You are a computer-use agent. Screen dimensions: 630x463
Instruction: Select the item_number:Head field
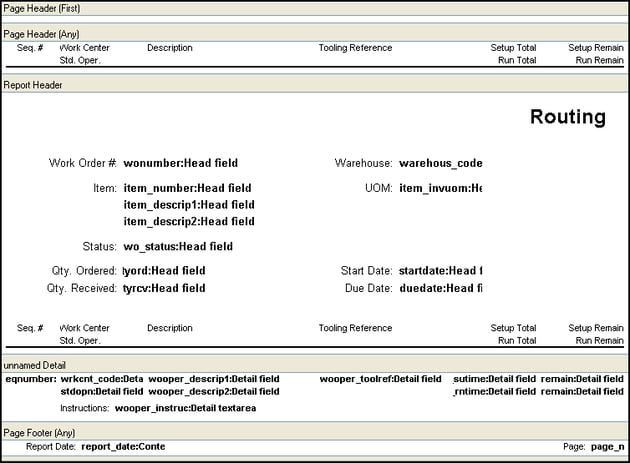pyautogui.click(x=187, y=188)
